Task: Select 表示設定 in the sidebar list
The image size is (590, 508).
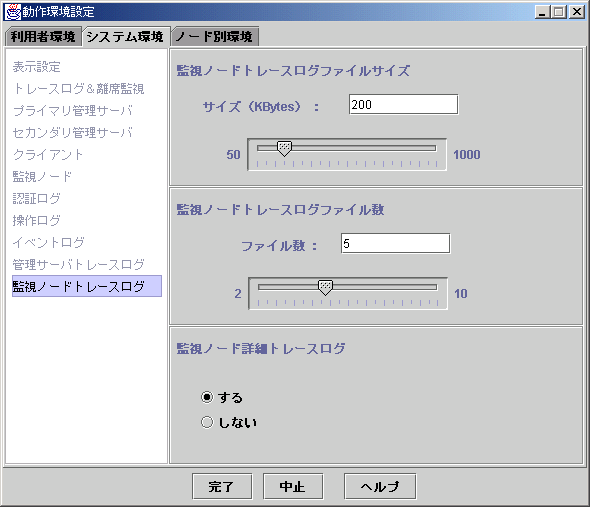Action: [x=37, y=67]
